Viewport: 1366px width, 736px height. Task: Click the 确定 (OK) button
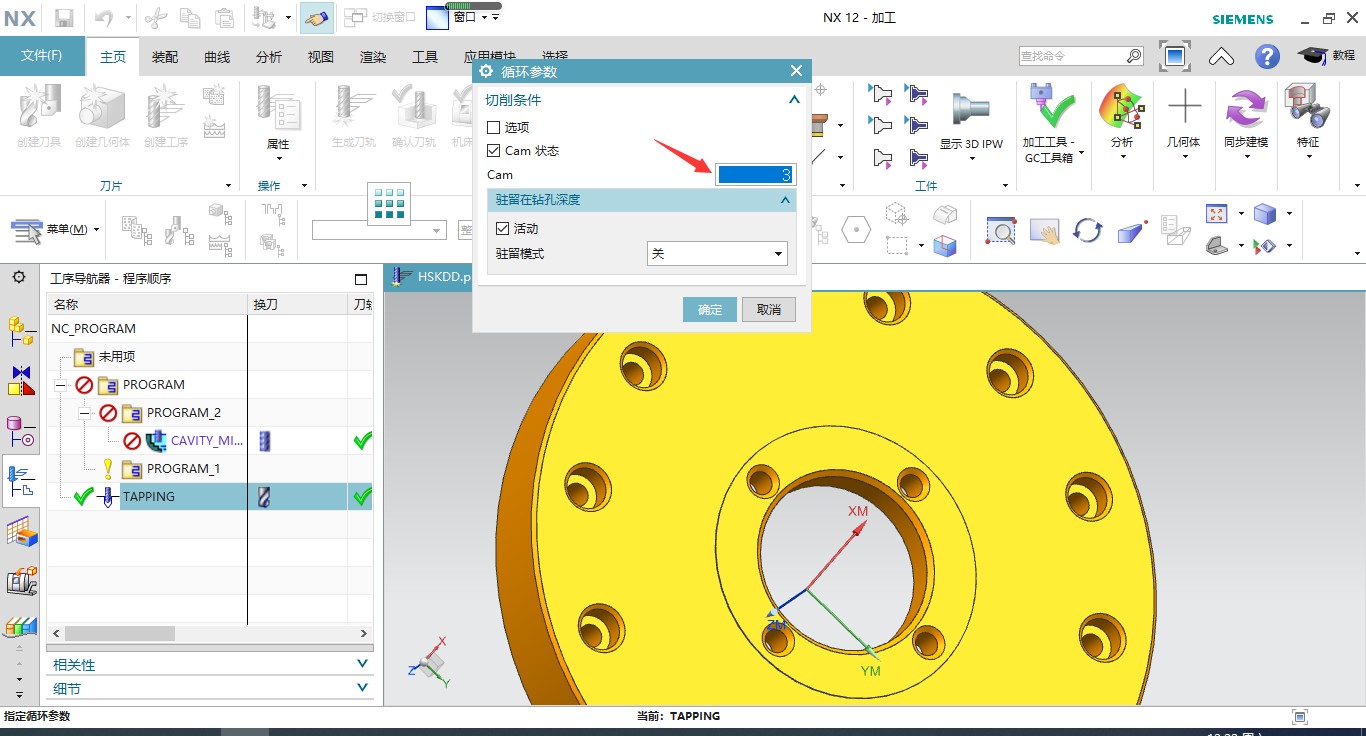[710, 309]
